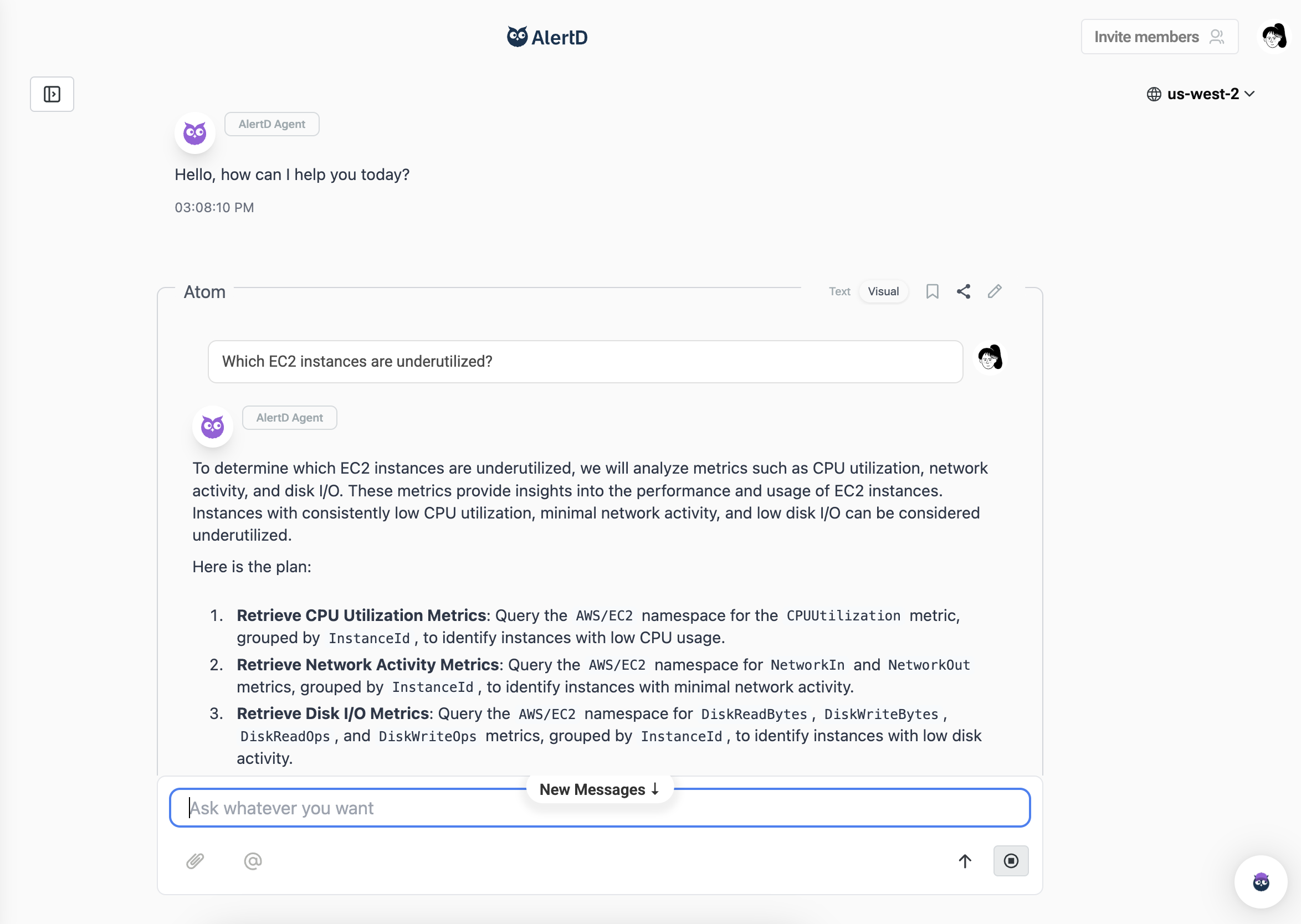1301x924 pixels.
Task: Keep Visual mode selected in Atom block
Action: click(883, 291)
